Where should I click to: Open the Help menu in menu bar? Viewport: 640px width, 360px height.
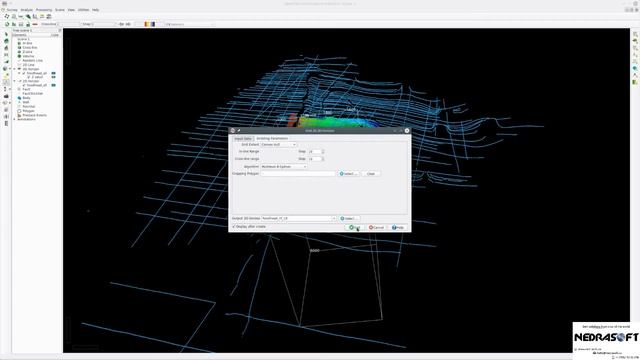[96, 10]
